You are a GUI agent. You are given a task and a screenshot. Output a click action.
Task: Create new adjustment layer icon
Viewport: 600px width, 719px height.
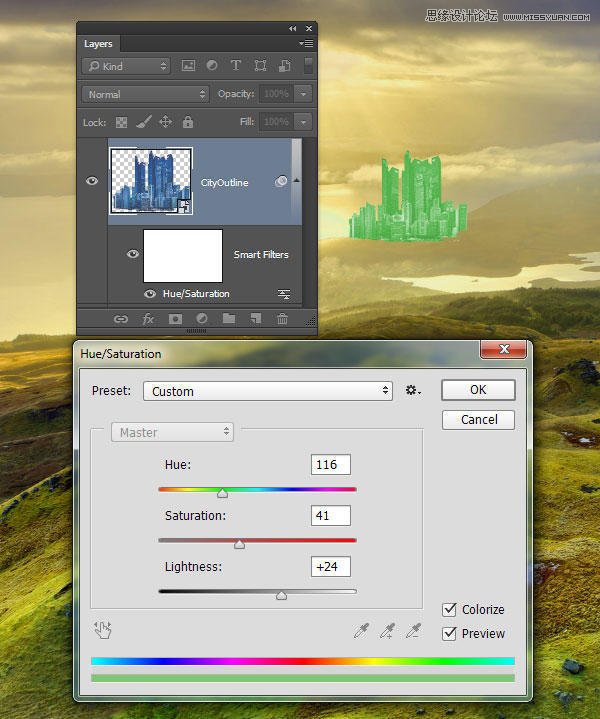pyautogui.click(x=202, y=319)
